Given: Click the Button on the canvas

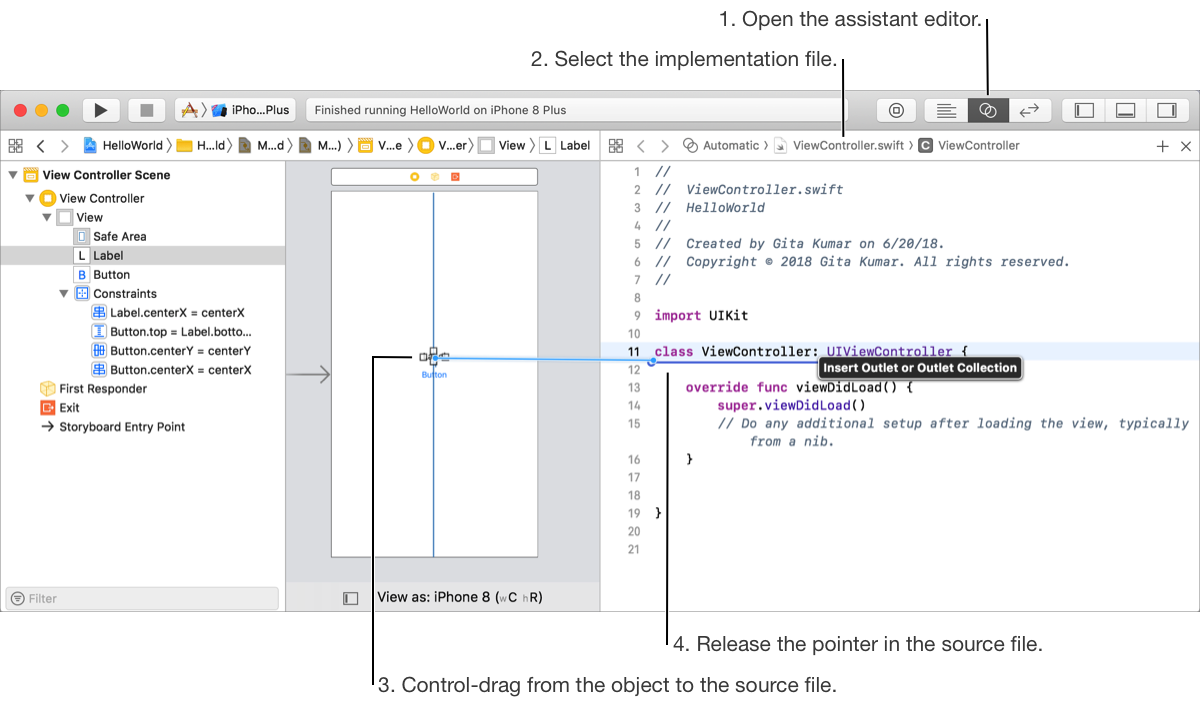Looking at the screenshot, I should pyautogui.click(x=434, y=375).
